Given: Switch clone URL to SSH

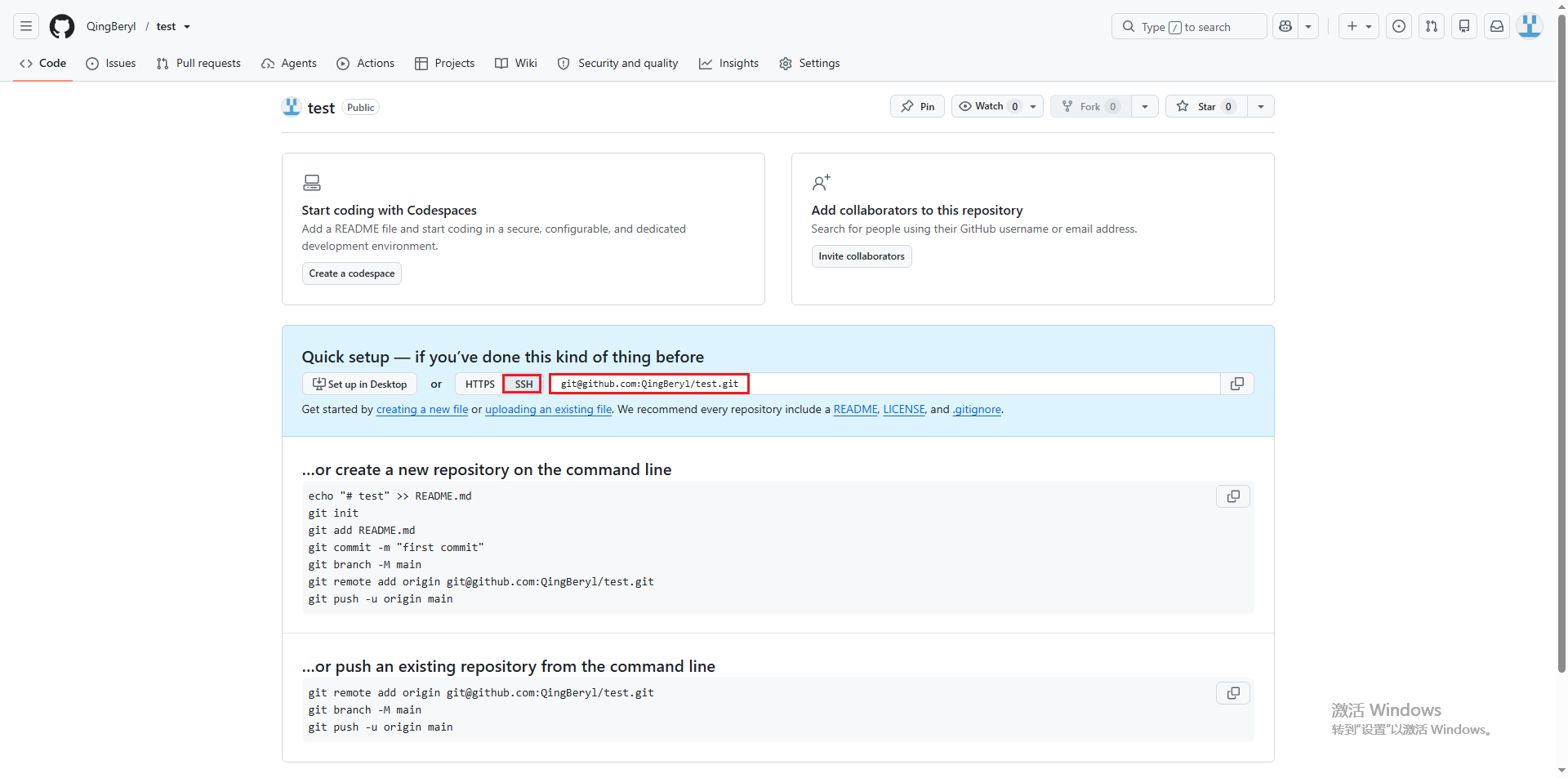Looking at the screenshot, I should coord(523,384).
